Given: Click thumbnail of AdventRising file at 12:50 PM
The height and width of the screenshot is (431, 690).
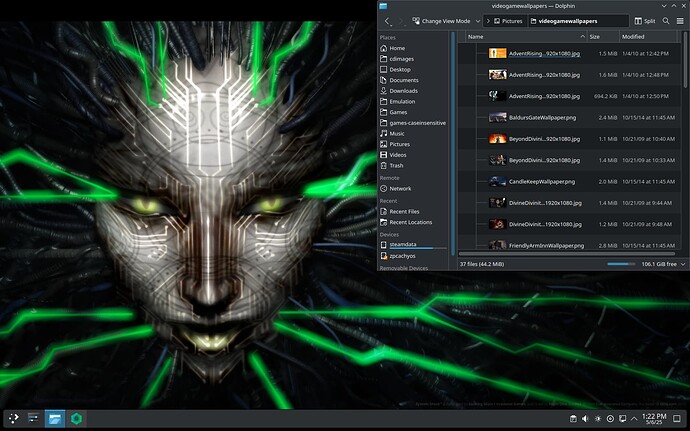Looking at the screenshot, I should [498, 96].
